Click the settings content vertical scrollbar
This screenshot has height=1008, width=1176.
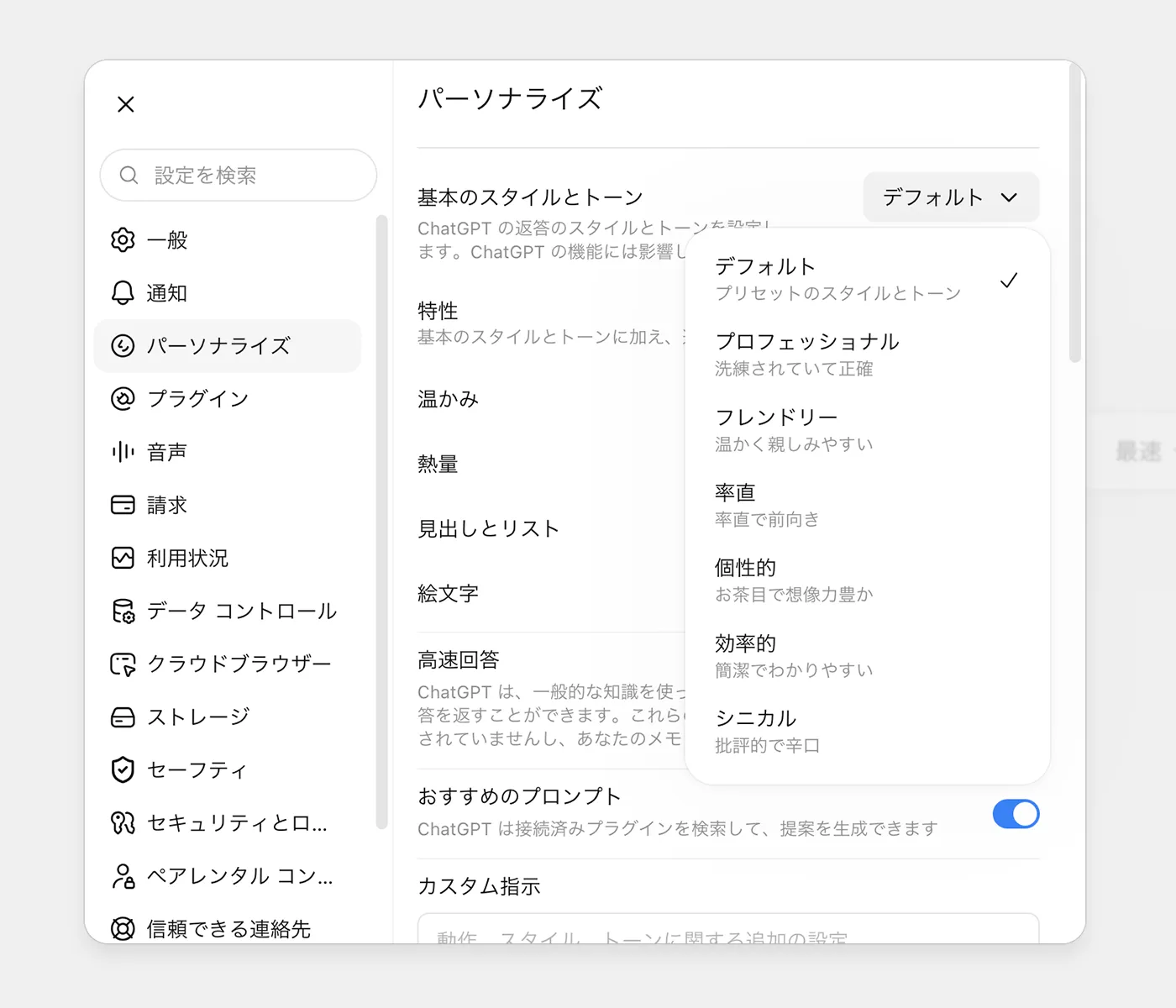[1074, 214]
